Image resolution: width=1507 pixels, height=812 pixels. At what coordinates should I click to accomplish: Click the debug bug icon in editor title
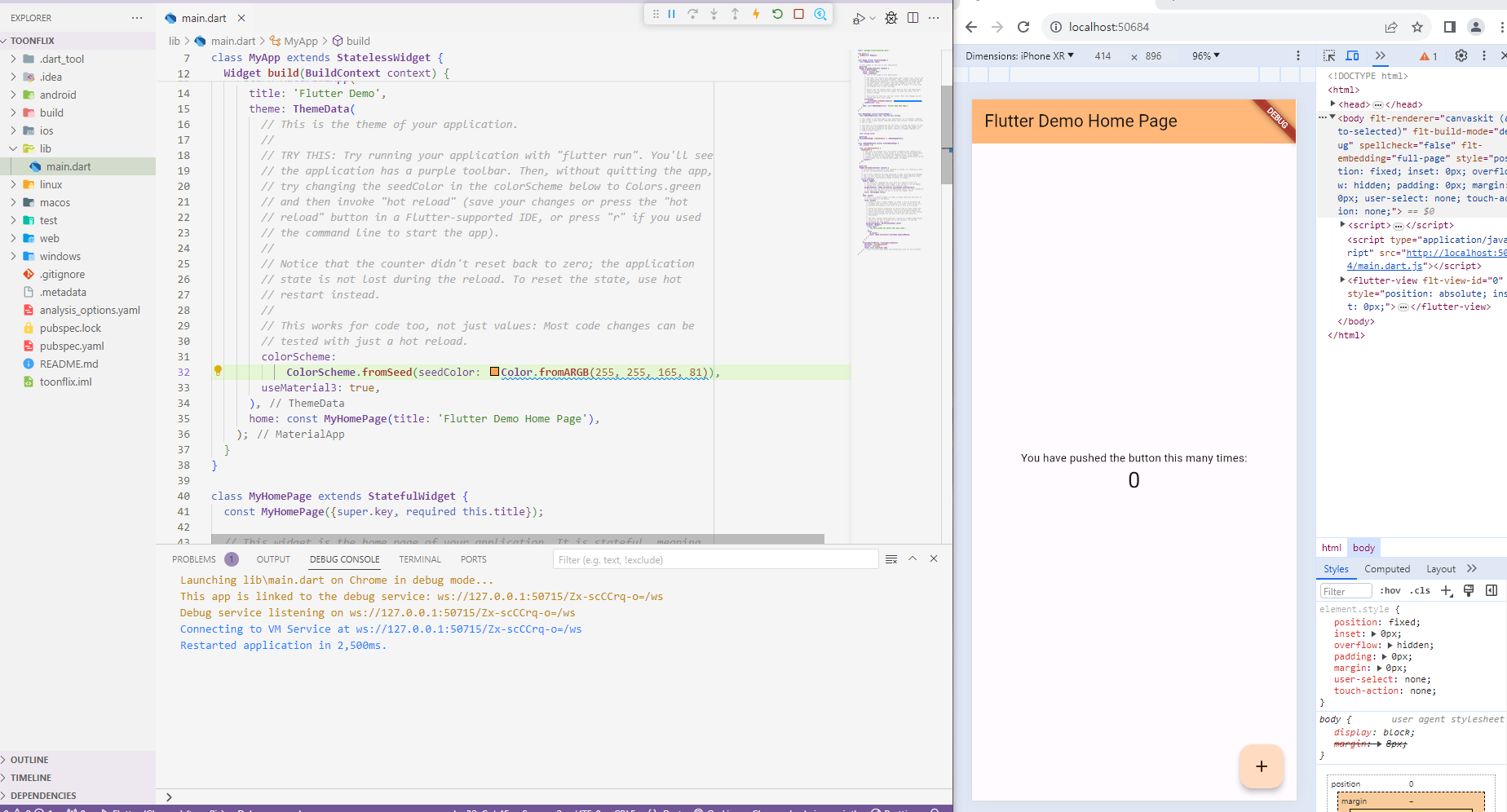(891, 18)
